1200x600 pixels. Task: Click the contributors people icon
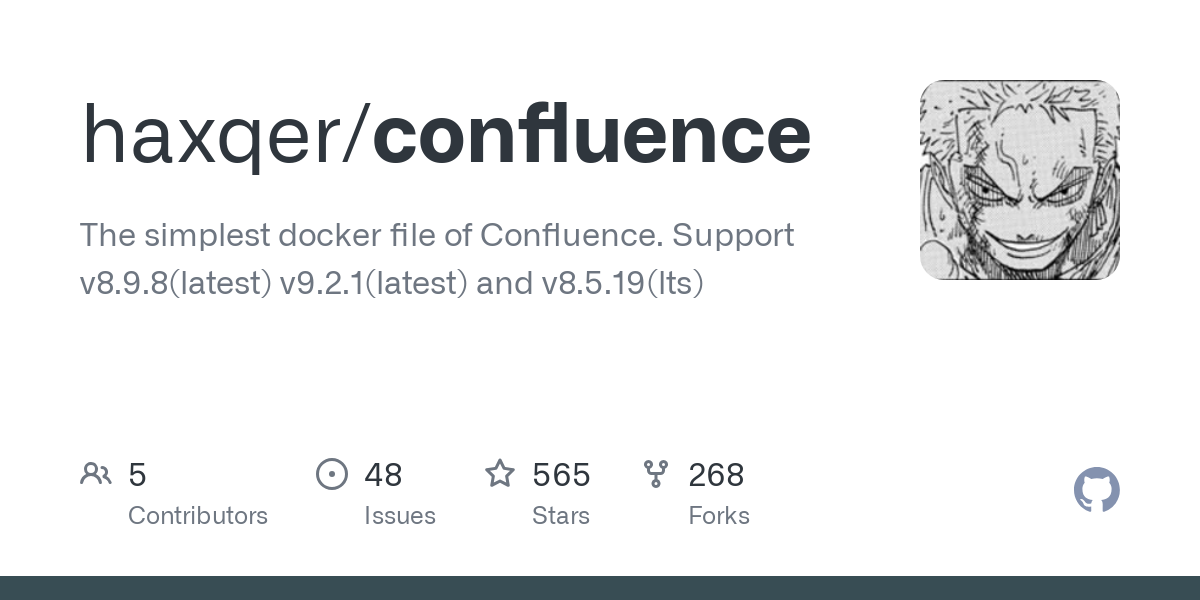[x=96, y=474]
